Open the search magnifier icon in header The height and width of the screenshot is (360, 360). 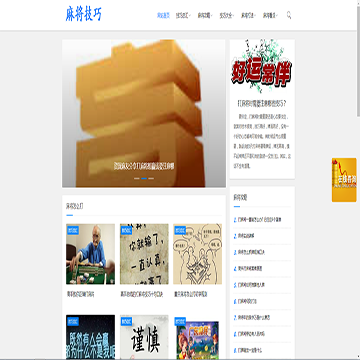[289, 15]
